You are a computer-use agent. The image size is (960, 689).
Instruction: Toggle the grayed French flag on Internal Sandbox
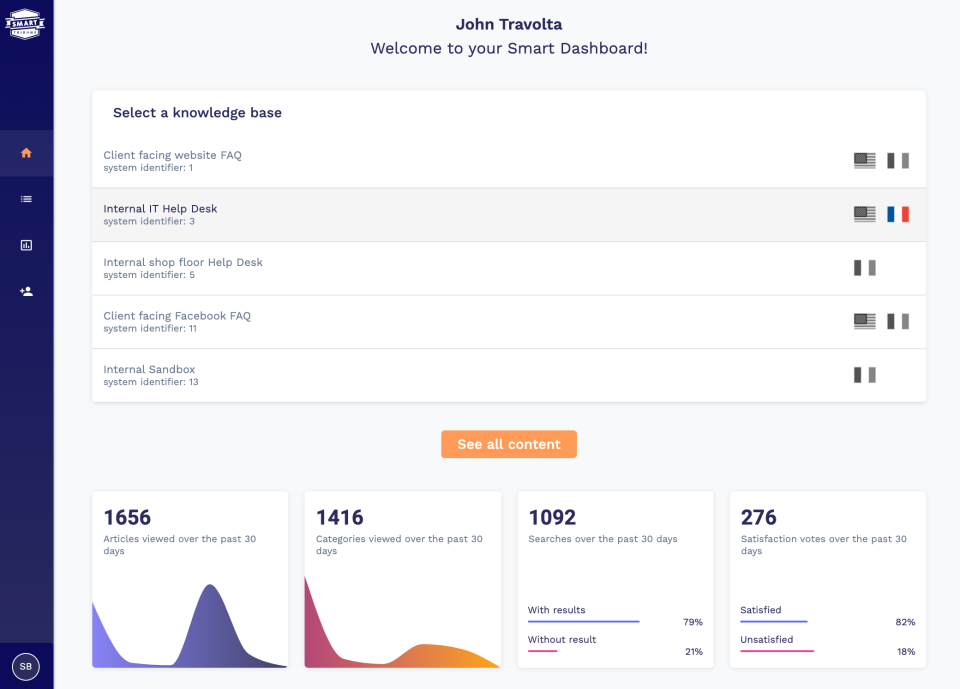point(864,374)
